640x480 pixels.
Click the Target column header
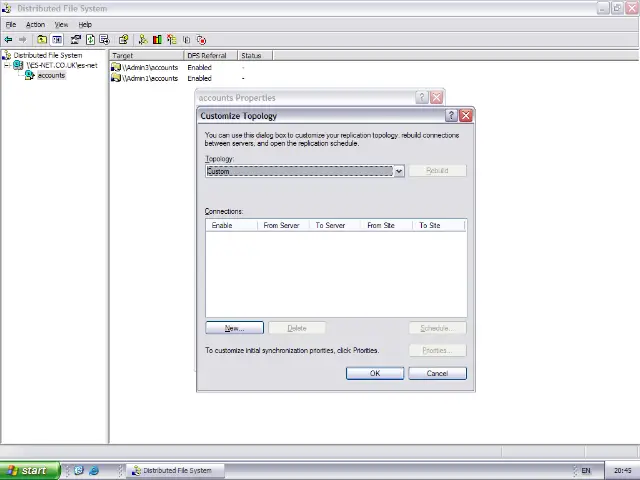[x=147, y=56]
